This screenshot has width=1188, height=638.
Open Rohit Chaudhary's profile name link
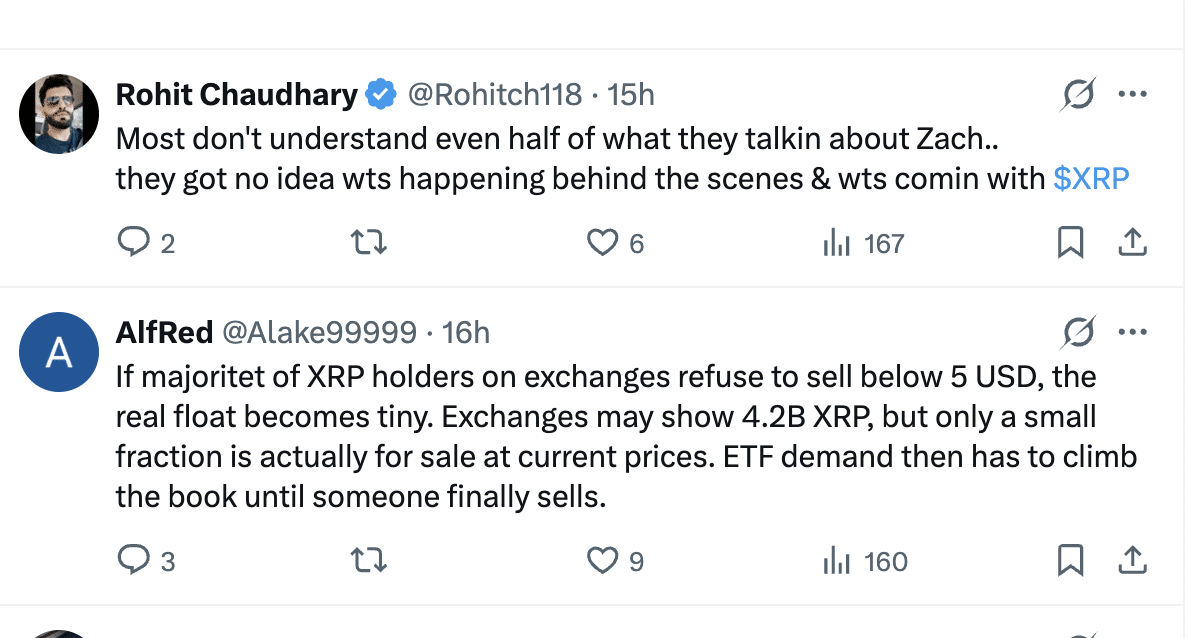click(x=237, y=95)
